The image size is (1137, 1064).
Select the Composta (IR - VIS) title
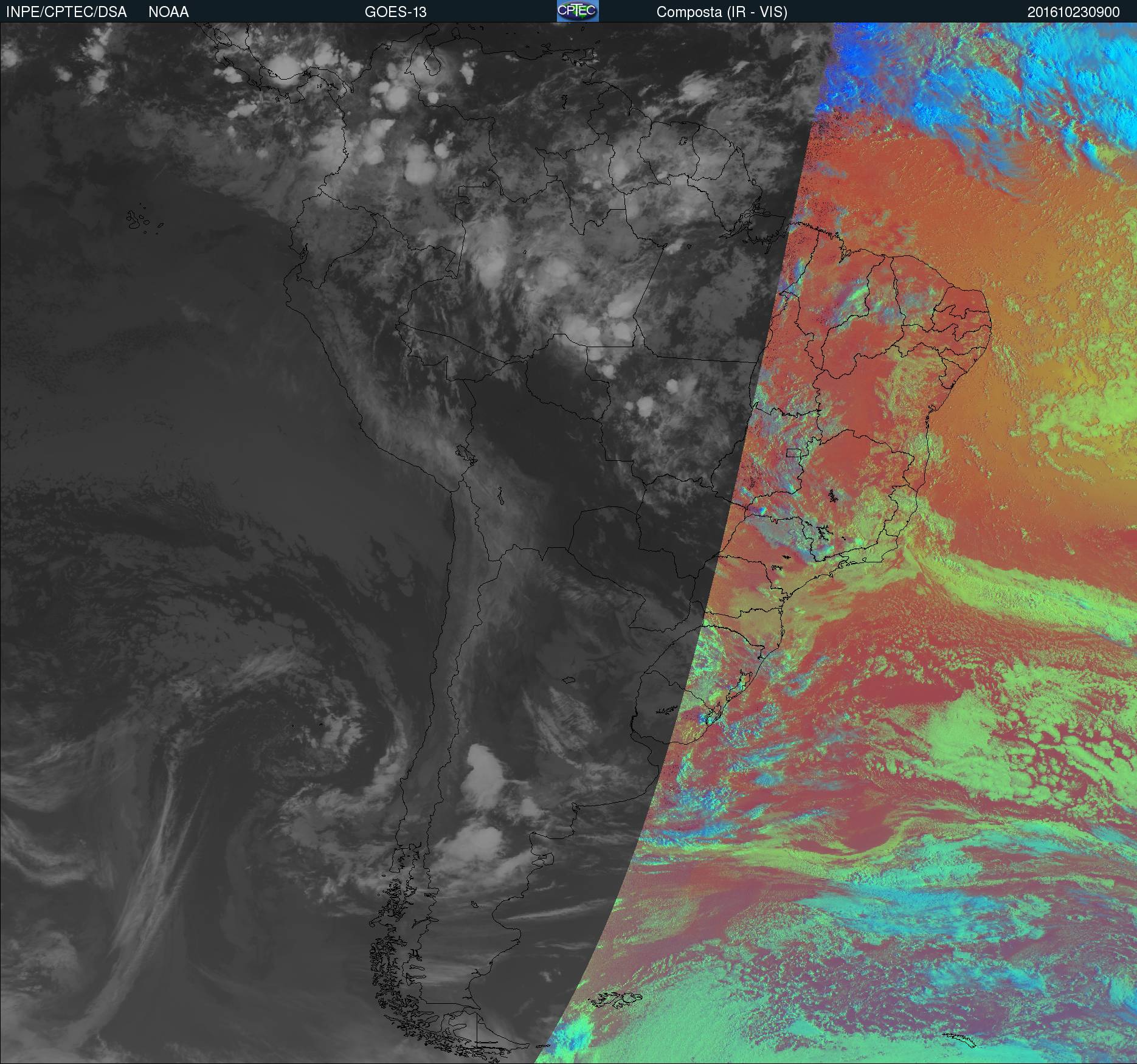tap(722, 12)
